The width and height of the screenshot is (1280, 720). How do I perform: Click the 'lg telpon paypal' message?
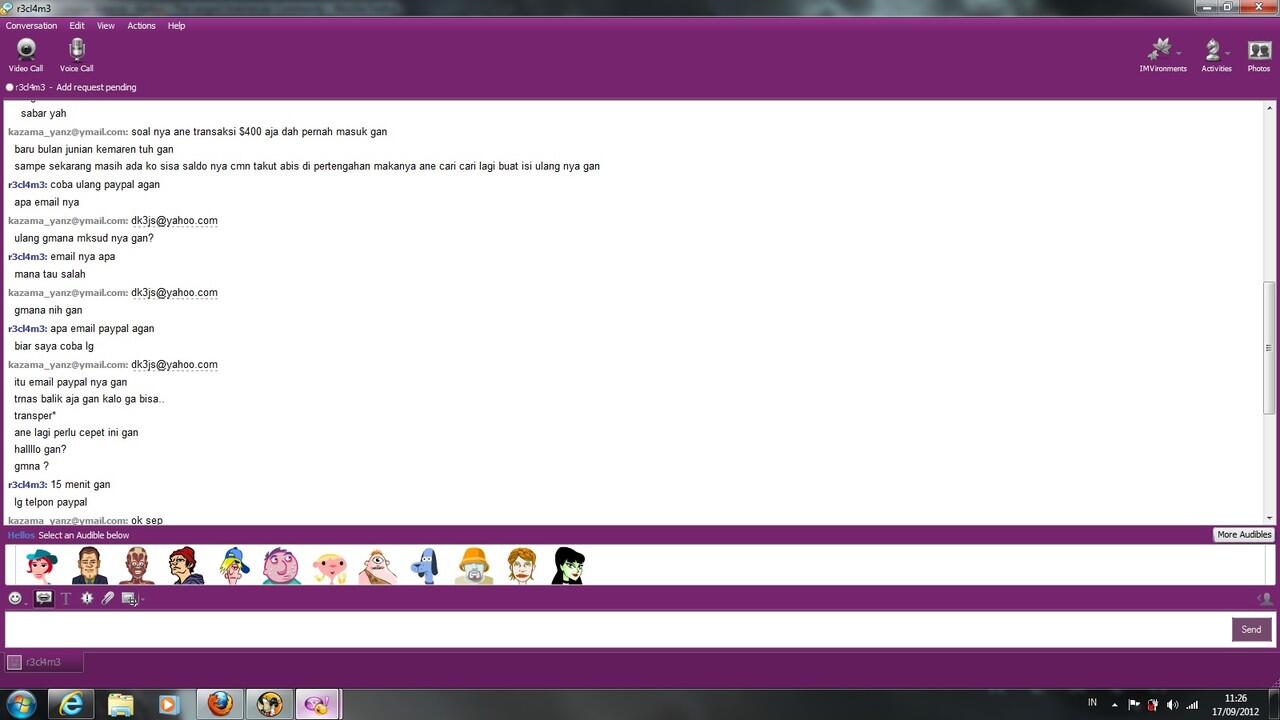coord(51,503)
